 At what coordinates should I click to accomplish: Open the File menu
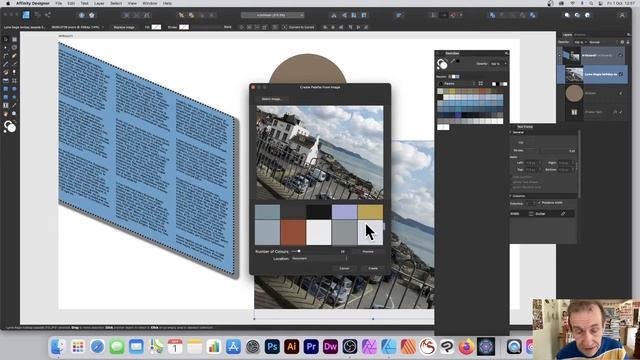(58, 3)
